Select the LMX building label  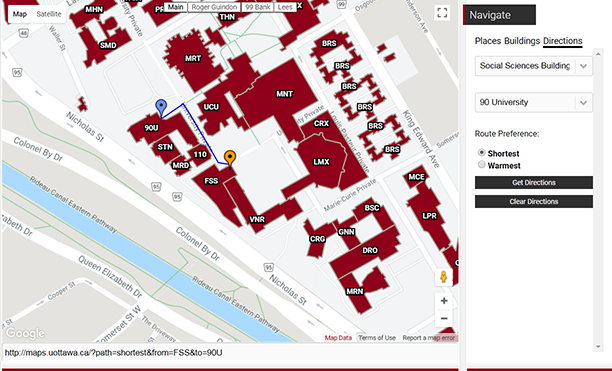[x=321, y=162]
